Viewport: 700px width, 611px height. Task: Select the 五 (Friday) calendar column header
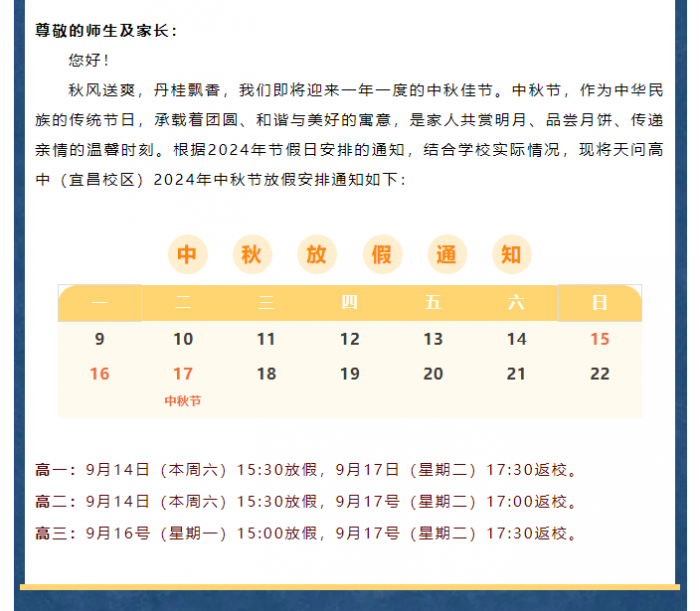(433, 303)
